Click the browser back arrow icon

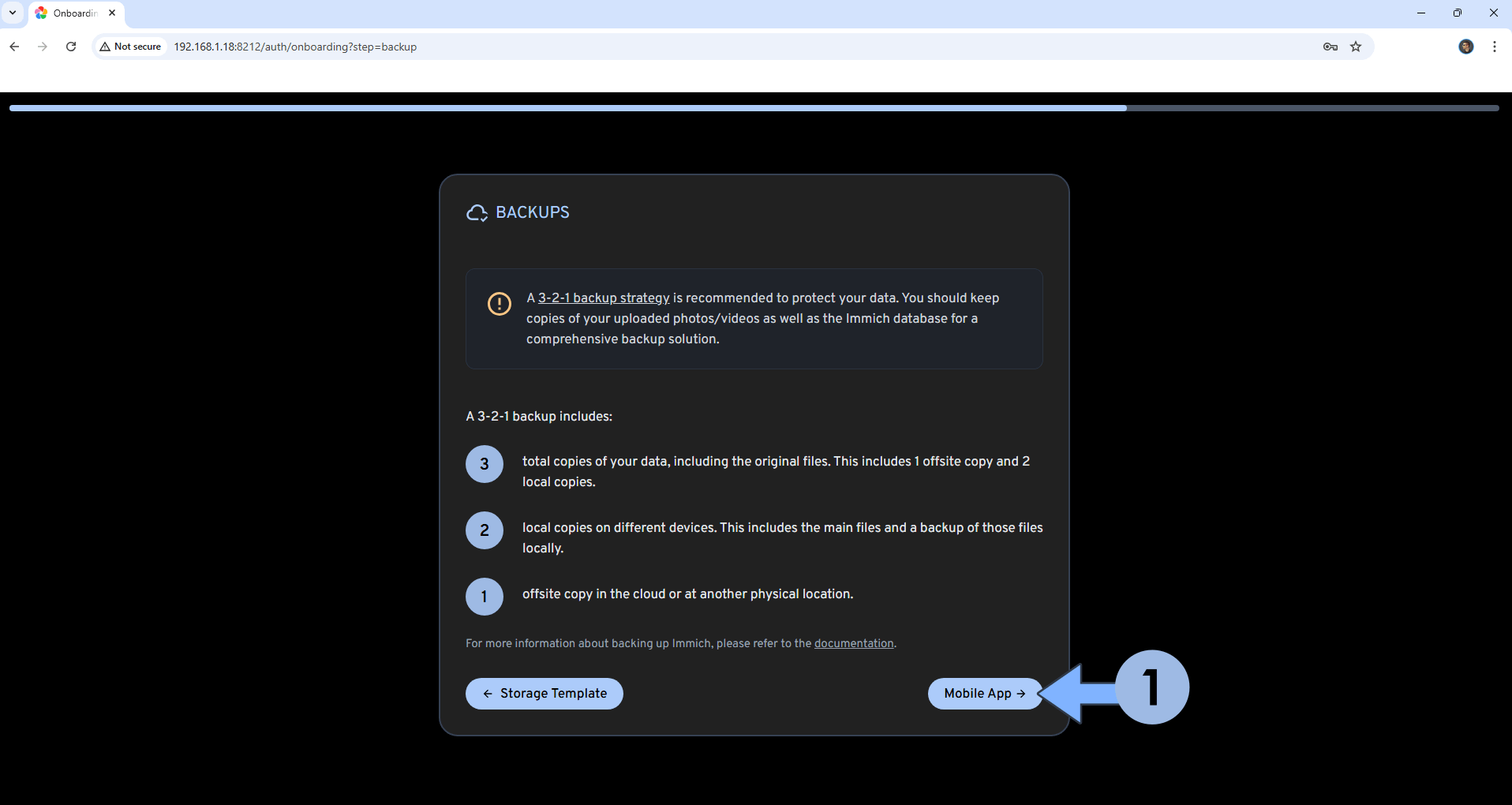coord(14,47)
